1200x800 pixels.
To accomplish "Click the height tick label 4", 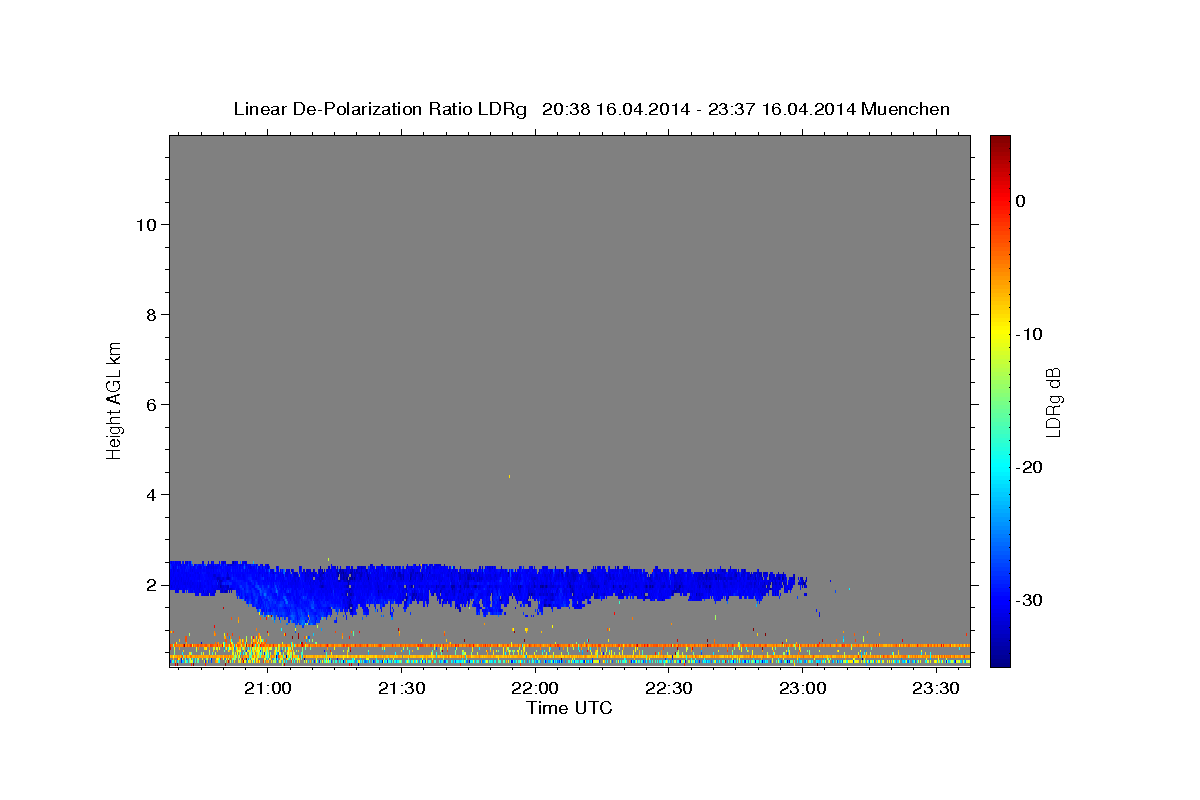I will coord(151,494).
